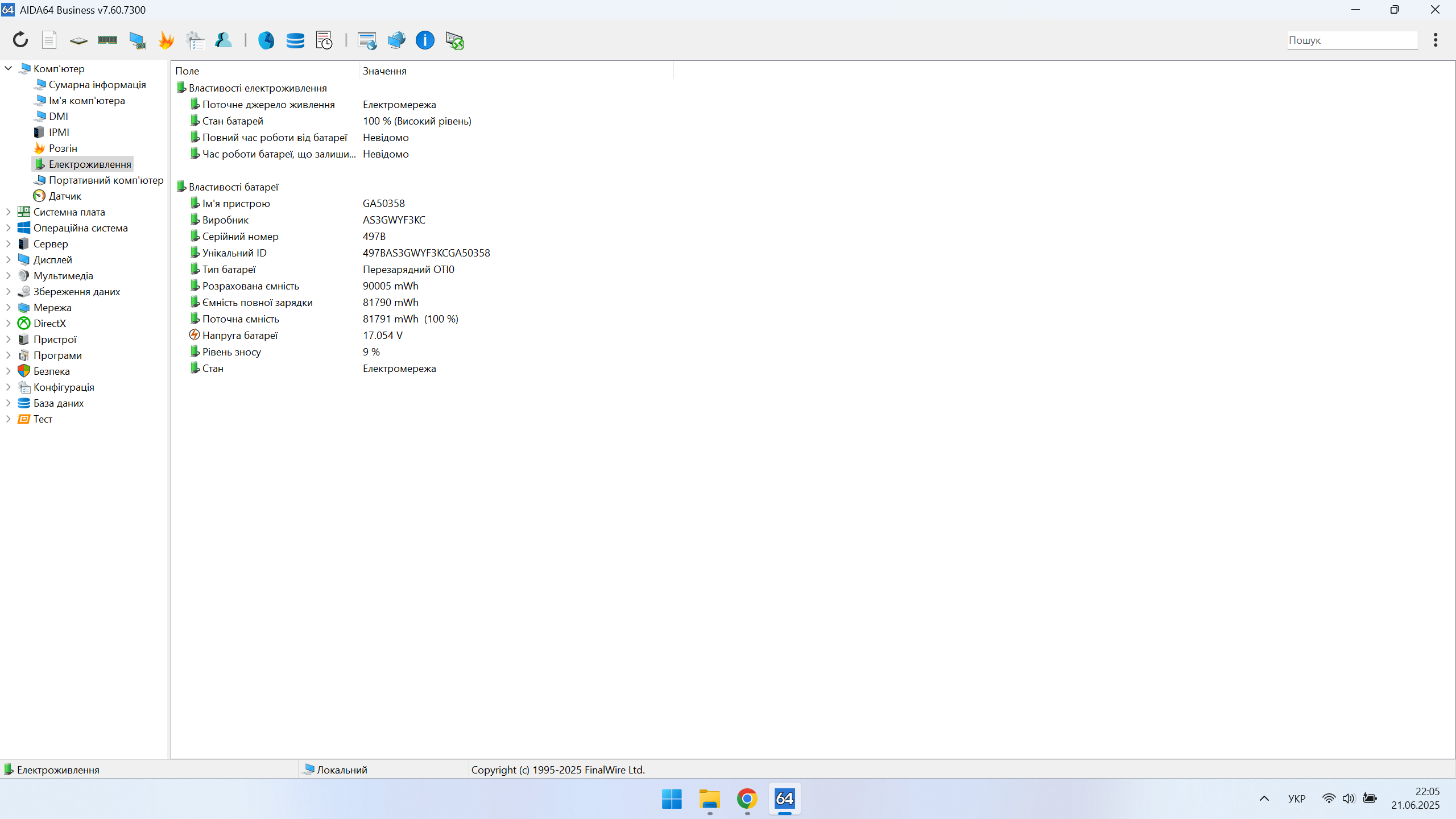Open the Wi-Fi tray icon

pos(1329,799)
